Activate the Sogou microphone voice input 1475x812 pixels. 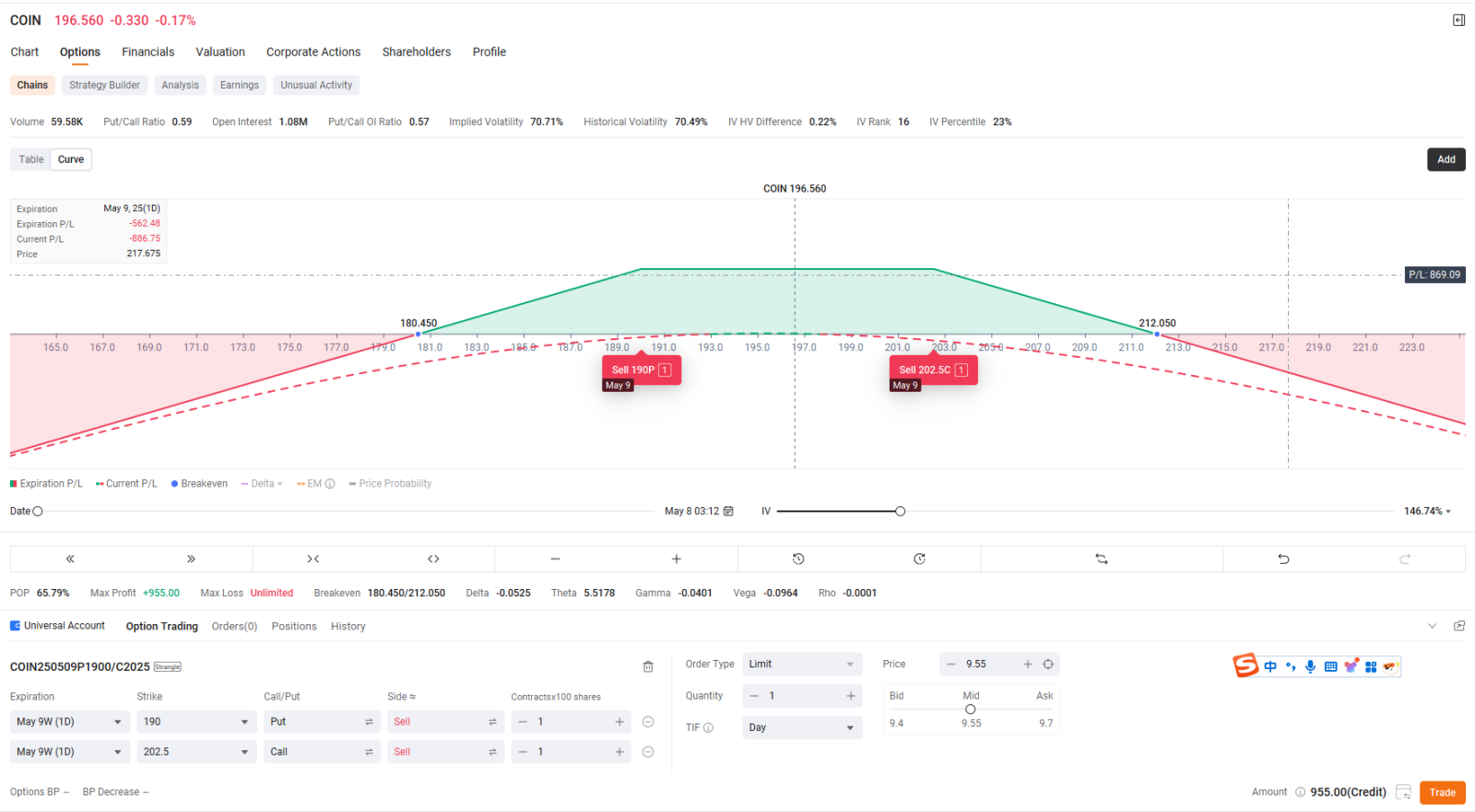(1310, 666)
